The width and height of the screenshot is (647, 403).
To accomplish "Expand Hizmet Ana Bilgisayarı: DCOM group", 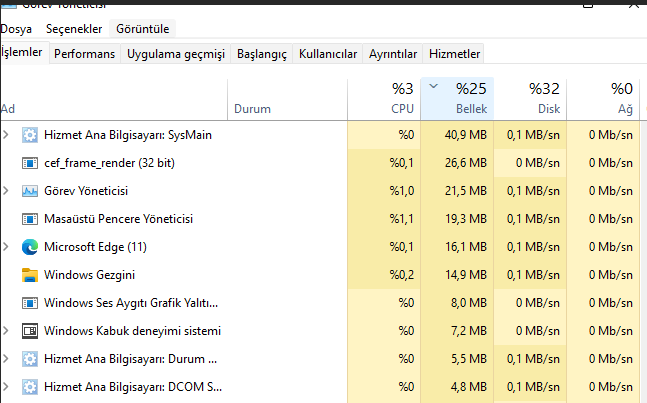I will tap(6, 387).
